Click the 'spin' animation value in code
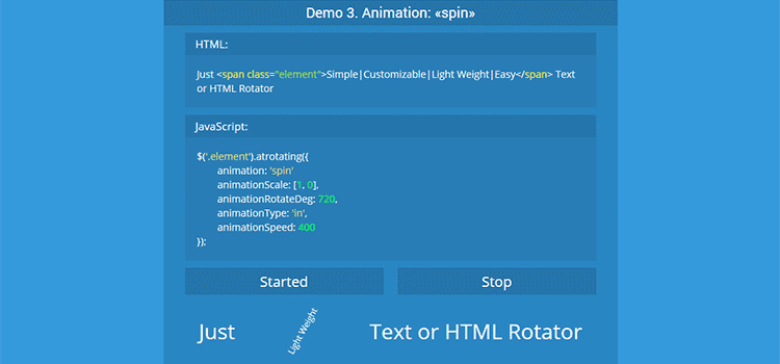780x364 pixels. click(x=281, y=171)
